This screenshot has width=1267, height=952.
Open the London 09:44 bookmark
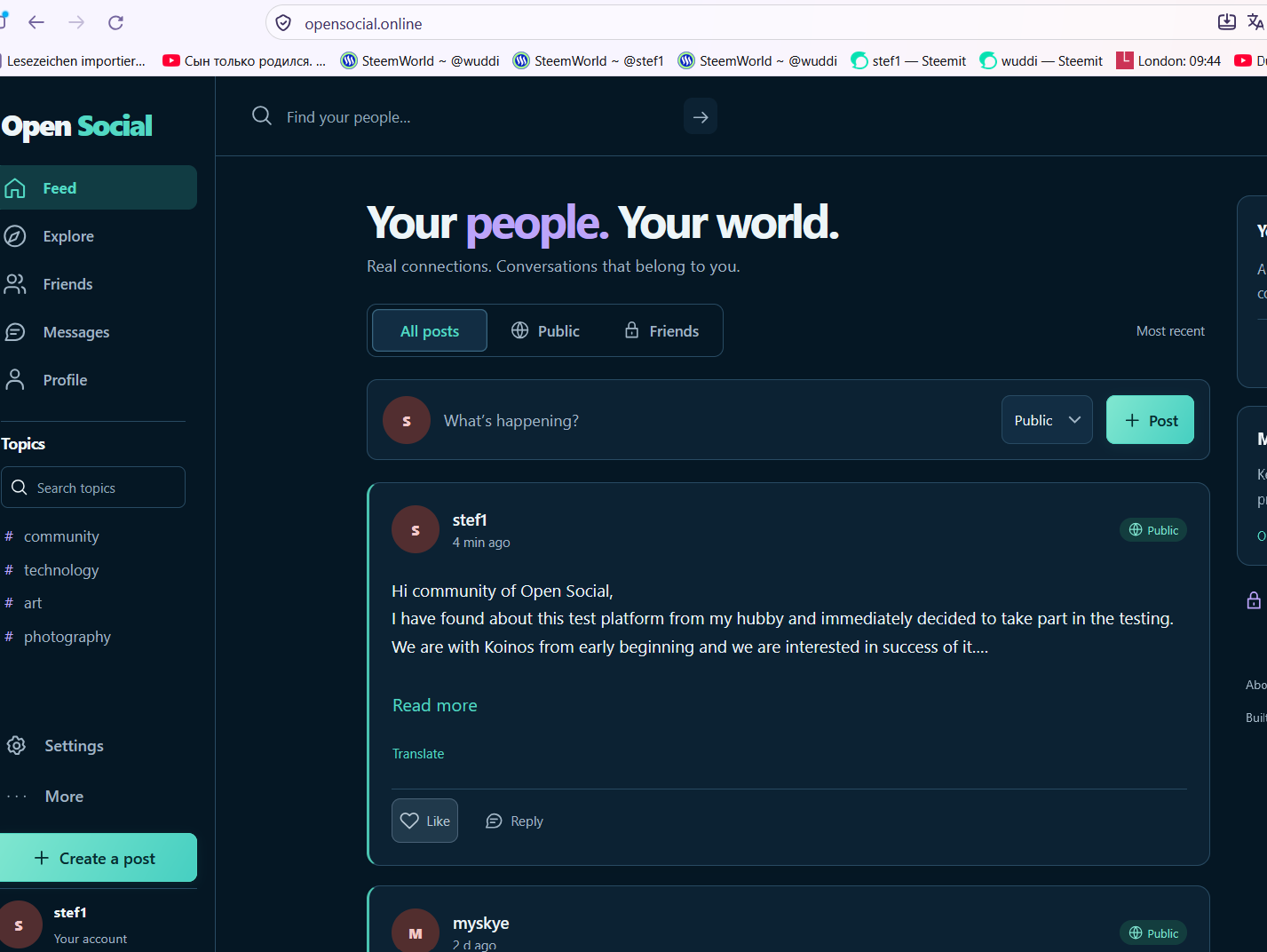[1168, 60]
